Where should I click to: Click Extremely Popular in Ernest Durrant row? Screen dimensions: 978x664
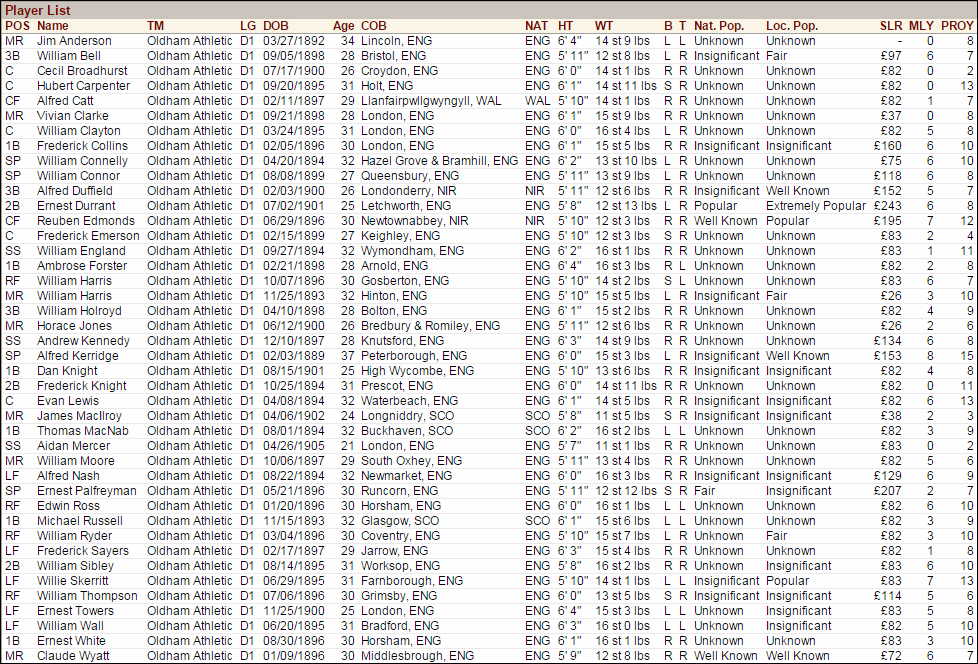816,205
